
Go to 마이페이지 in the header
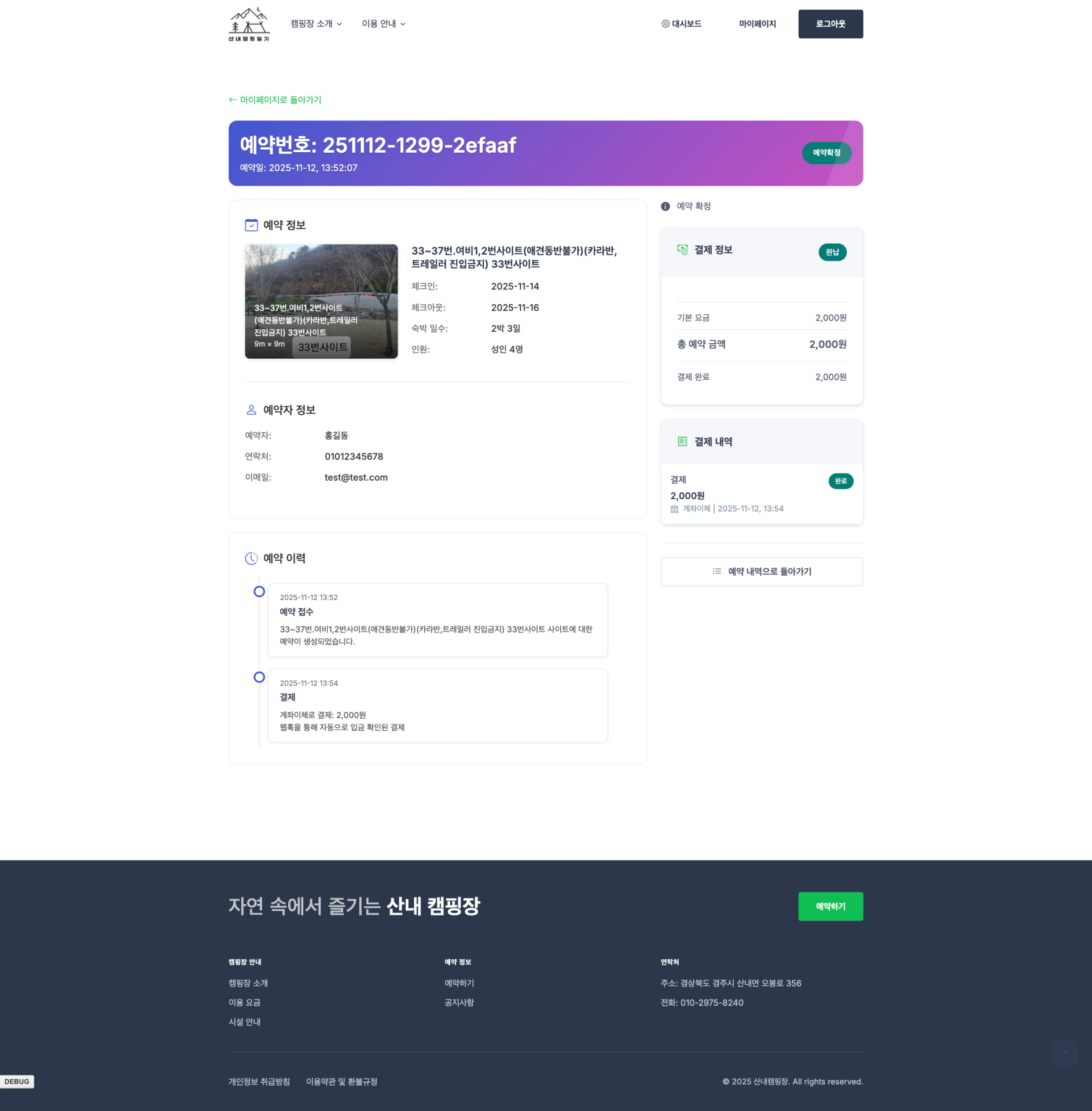(757, 24)
